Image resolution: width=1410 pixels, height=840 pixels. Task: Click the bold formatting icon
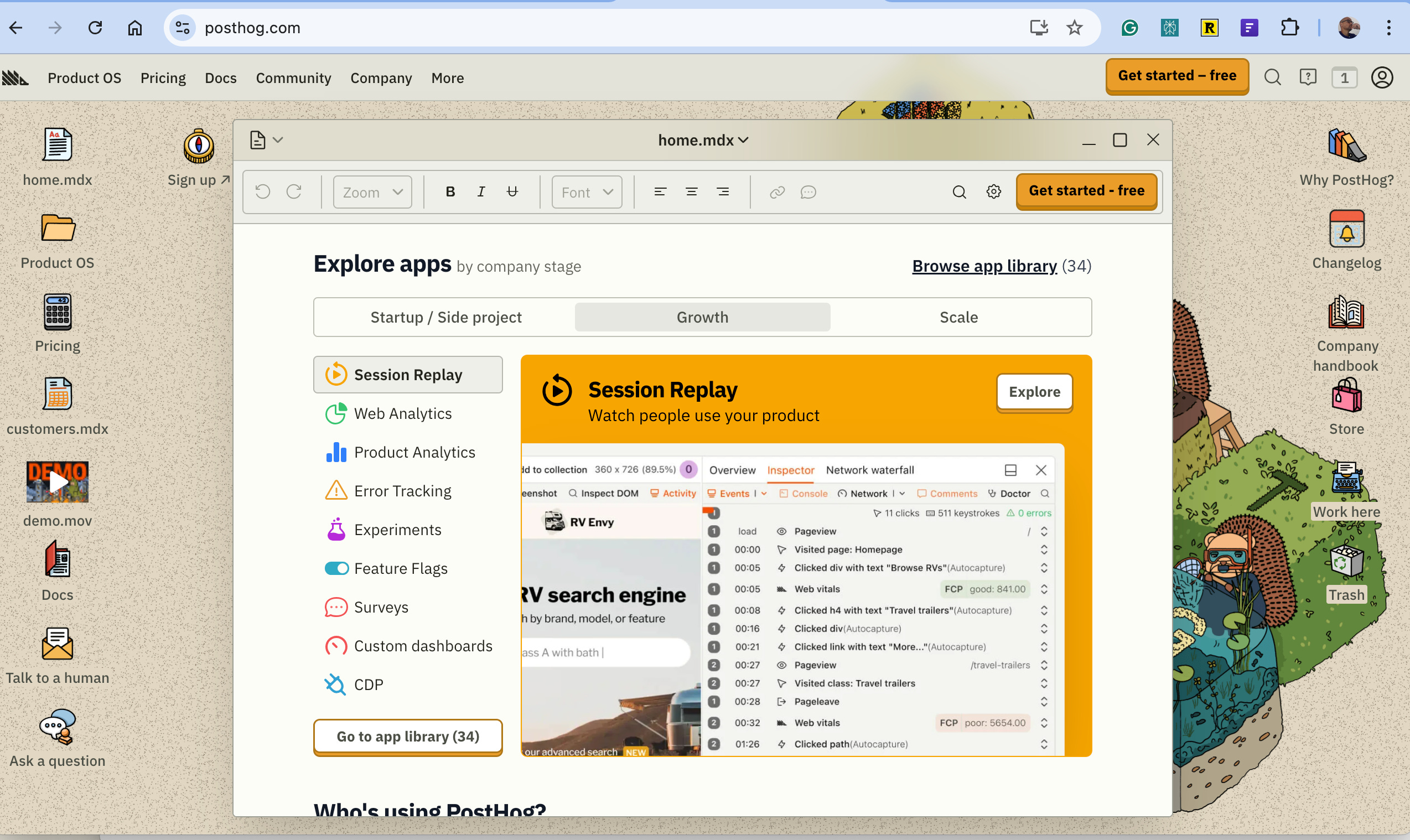coord(450,192)
